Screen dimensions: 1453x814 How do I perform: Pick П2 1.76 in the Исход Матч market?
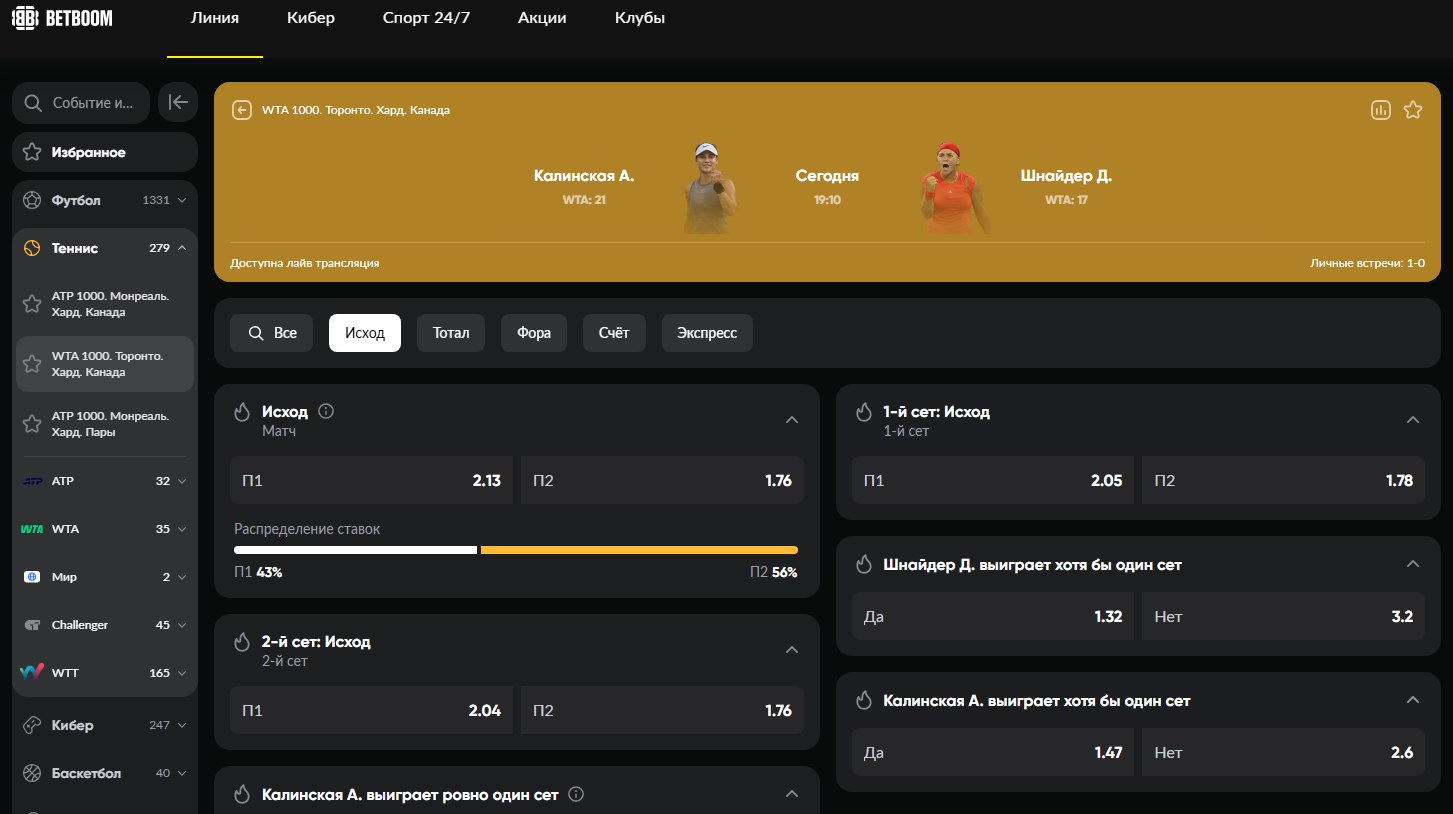pyautogui.click(x=662, y=481)
